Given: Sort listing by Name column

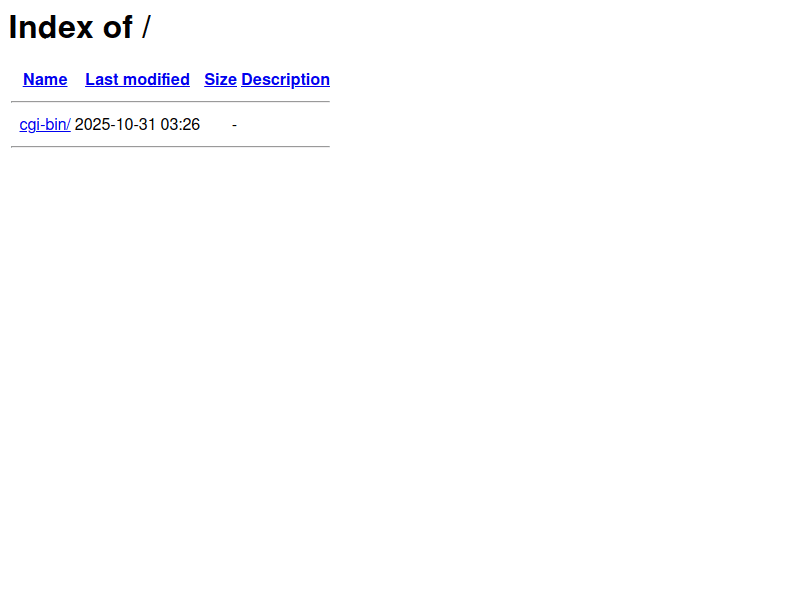Looking at the screenshot, I should click(x=45, y=80).
